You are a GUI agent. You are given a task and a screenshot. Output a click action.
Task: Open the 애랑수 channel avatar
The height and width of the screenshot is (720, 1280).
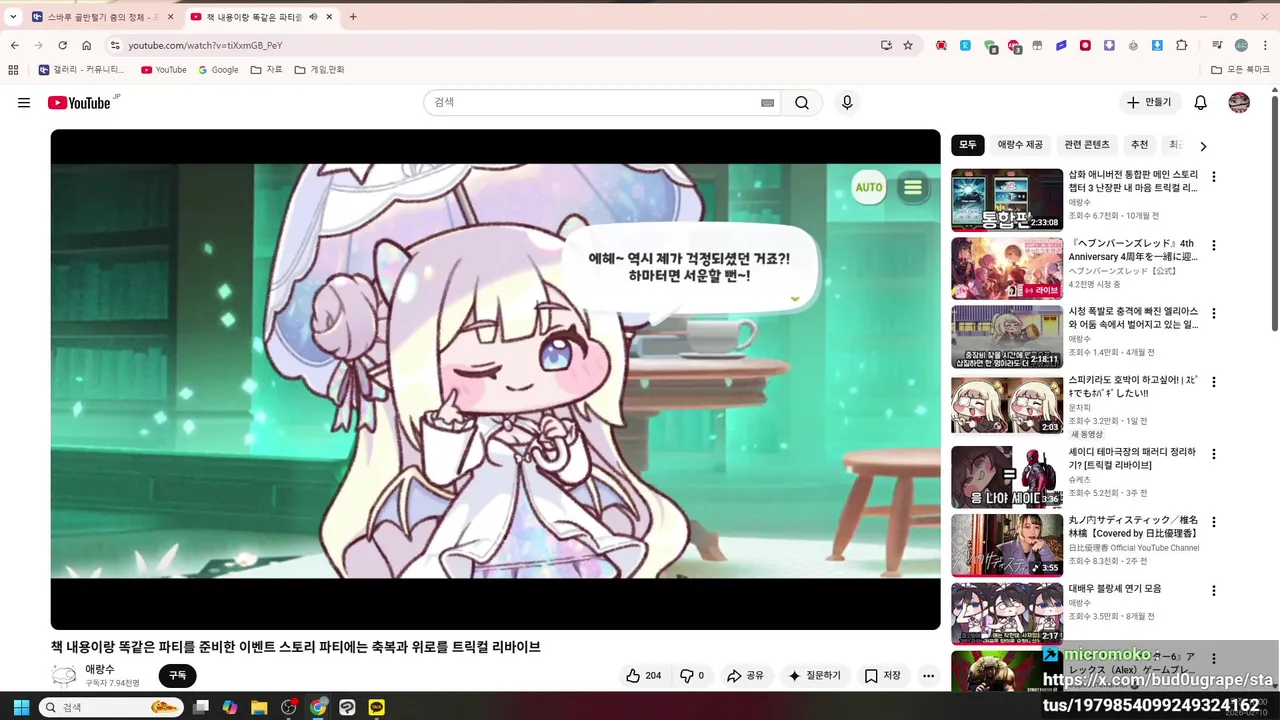pyautogui.click(x=64, y=676)
